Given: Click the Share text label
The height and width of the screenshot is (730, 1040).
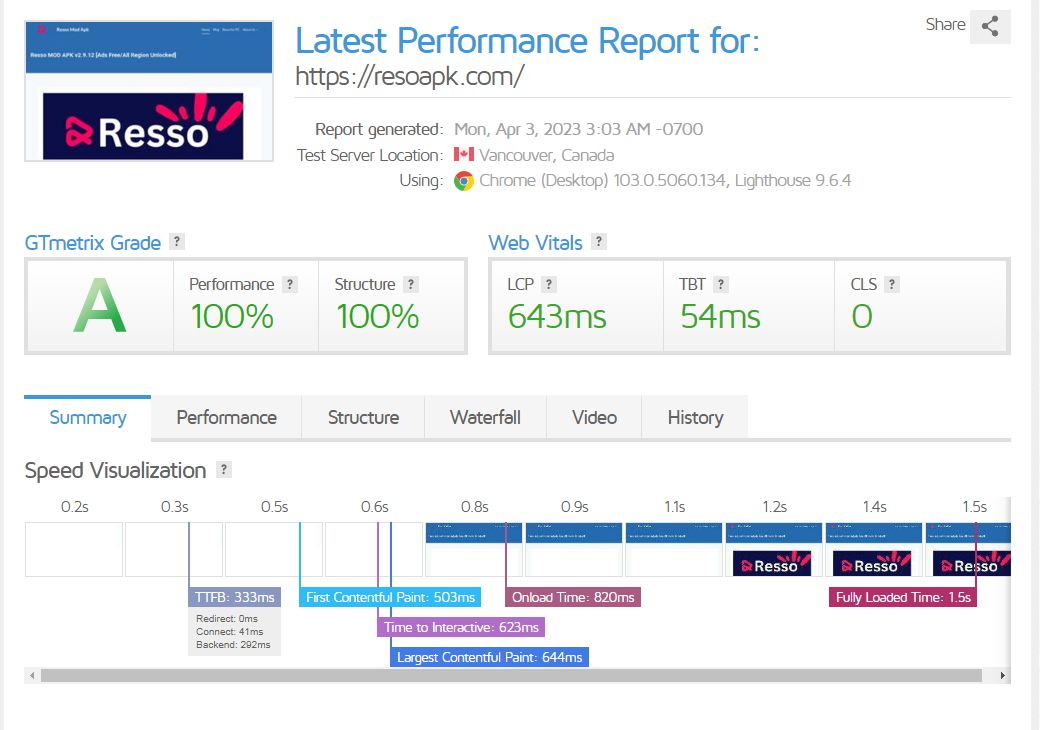Looking at the screenshot, I should [945, 26].
